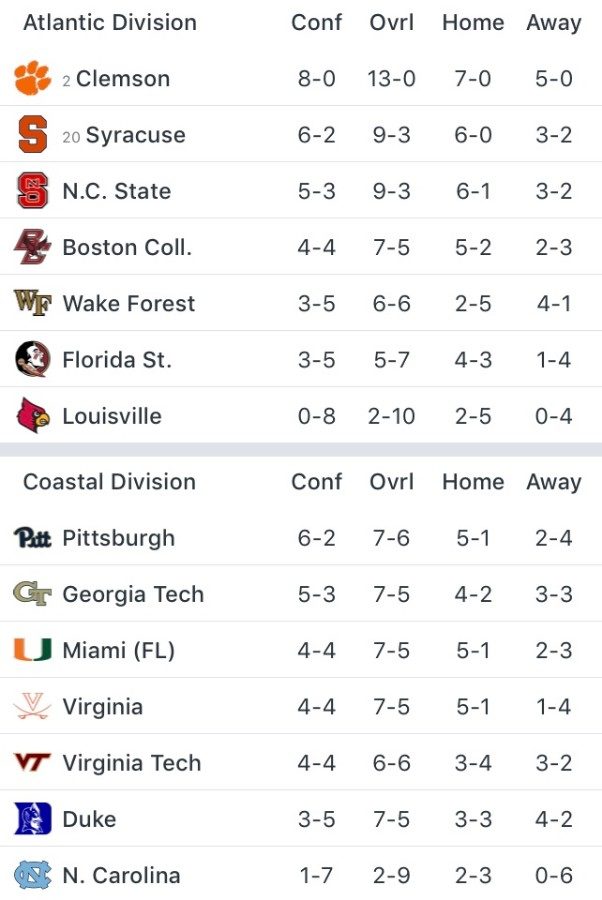The height and width of the screenshot is (900, 602).
Task: Click the Atlantic Division heading
Action: click(109, 22)
